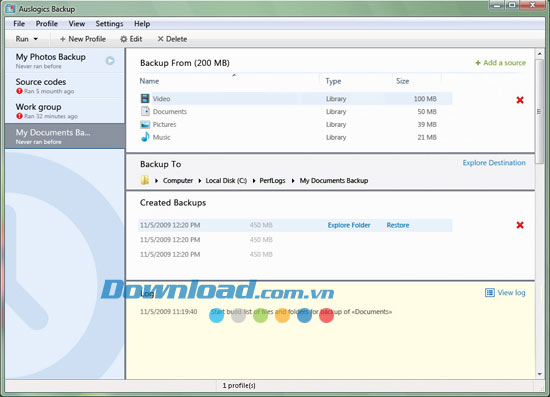This screenshot has width=550, height=397.
Task: Select the My Documents Ba... profile
Action: (65, 136)
